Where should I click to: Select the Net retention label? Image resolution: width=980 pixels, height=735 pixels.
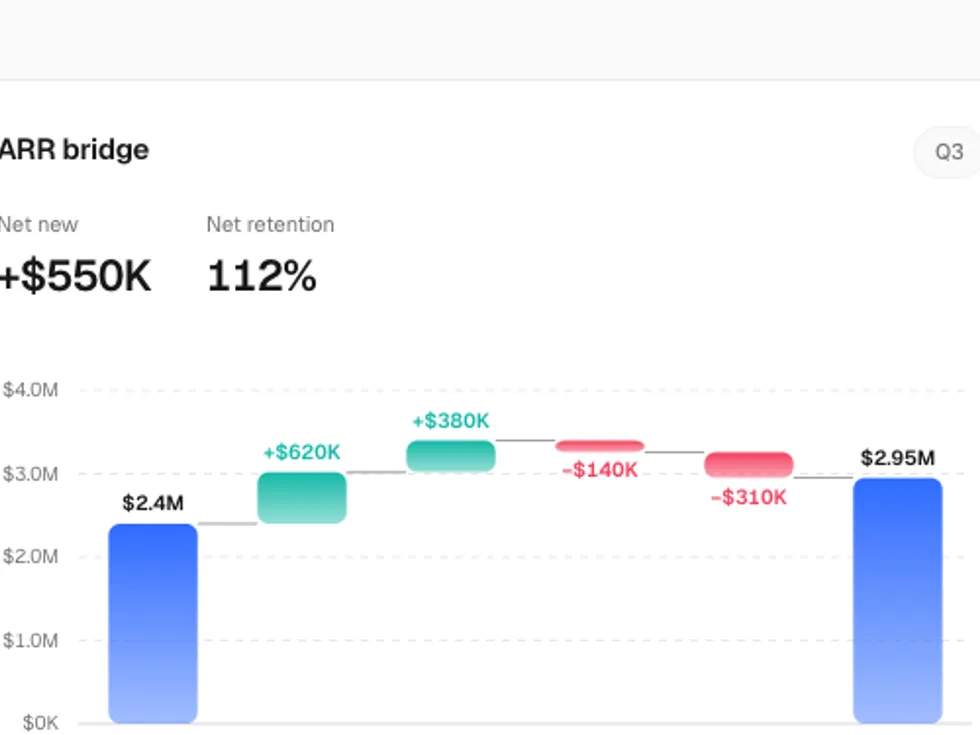pos(270,224)
